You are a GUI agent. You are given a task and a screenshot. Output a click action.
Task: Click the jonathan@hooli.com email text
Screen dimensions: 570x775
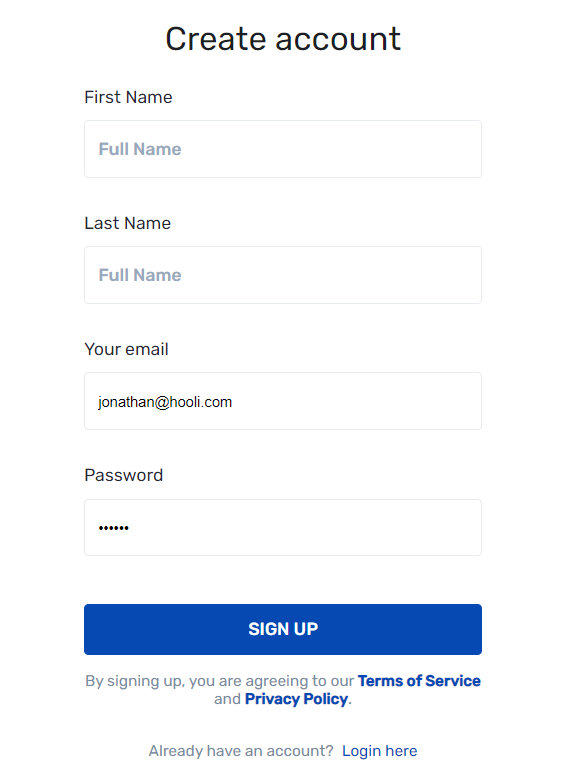pos(165,402)
